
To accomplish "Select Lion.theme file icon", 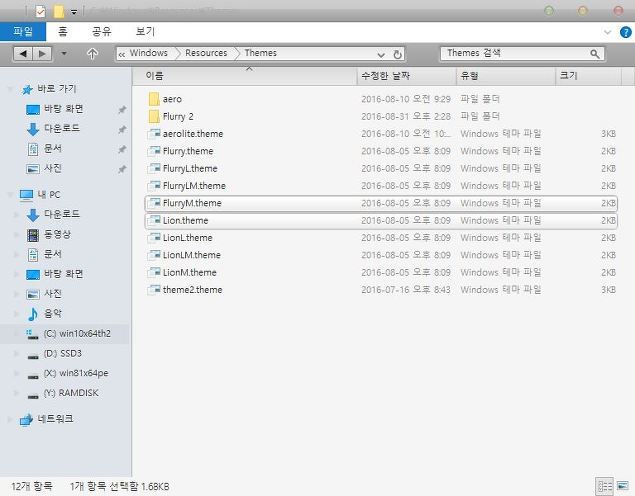I will pos(154,220).
